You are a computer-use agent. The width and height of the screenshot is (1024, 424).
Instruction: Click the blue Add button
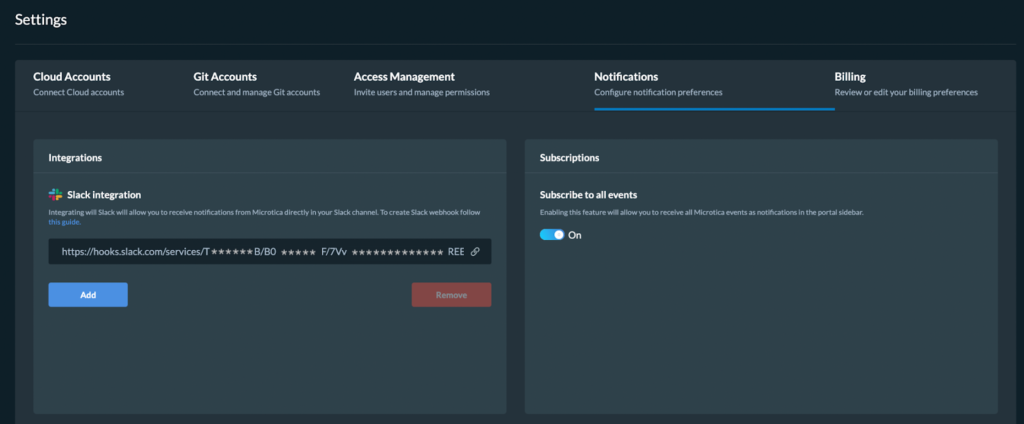tap(88, 295)
